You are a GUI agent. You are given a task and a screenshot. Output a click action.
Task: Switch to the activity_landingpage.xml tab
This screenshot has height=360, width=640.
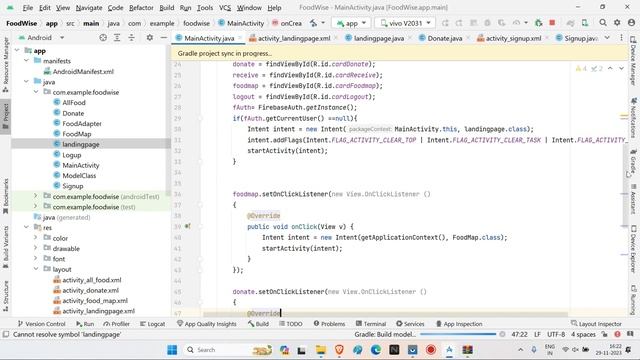click(293, 38)
